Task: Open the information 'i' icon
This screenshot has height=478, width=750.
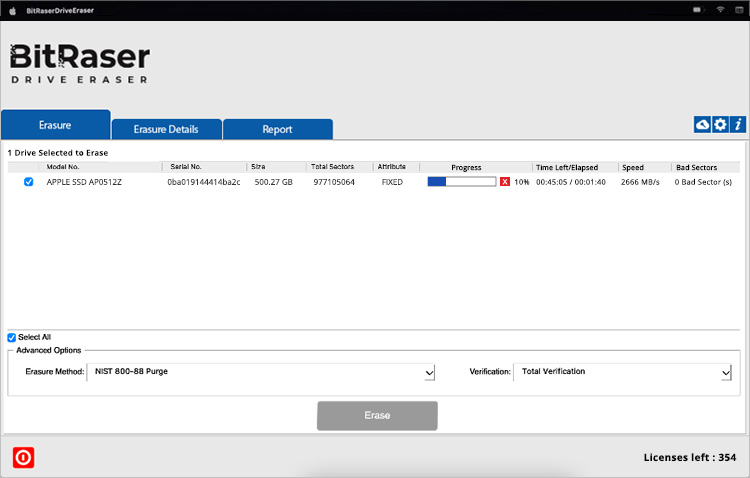Action: (x=738, y=124)
